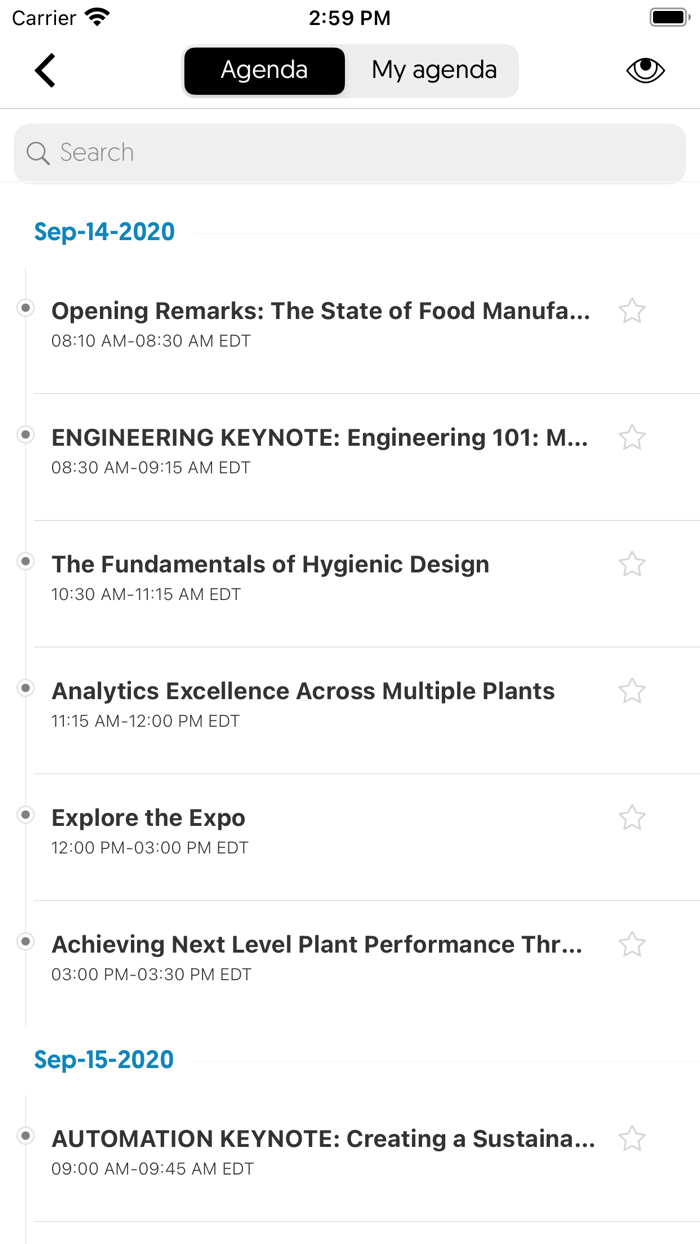The image size is (700, 1244).
Task: Click the back arrow icon
Action: (44, 70)
